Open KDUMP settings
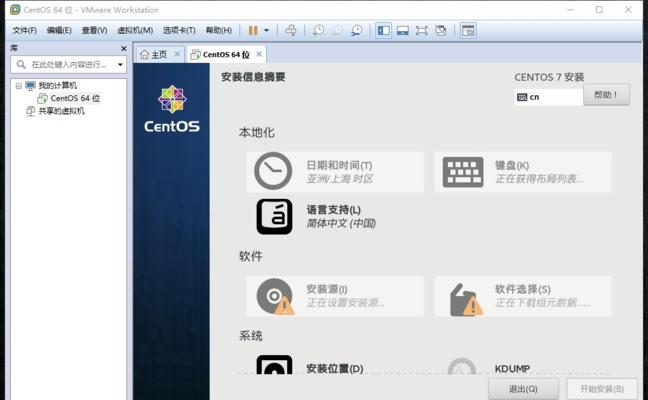 click(523, 365)
